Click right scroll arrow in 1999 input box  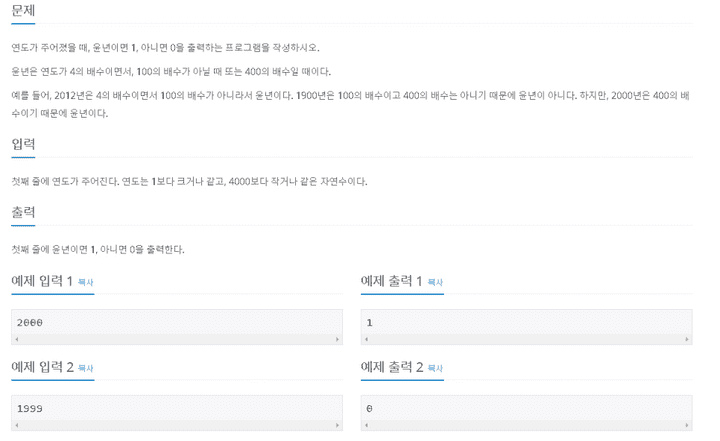tap(337, 425)
